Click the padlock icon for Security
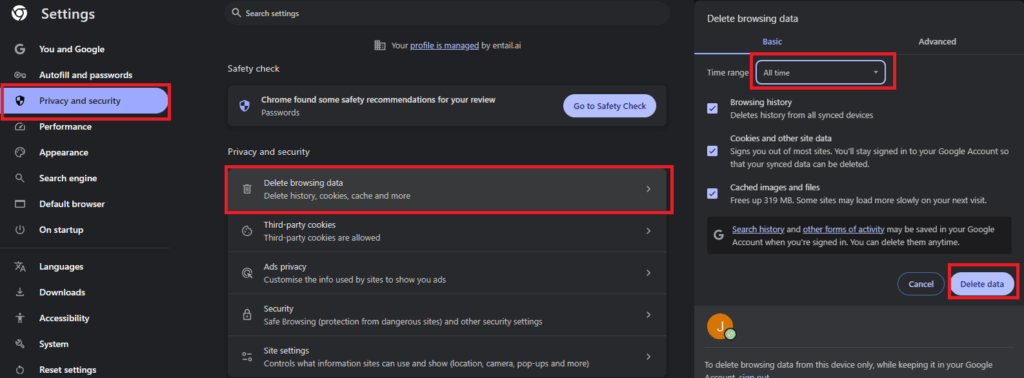Screen dimensions: 1024x378 tap(247, 315)
